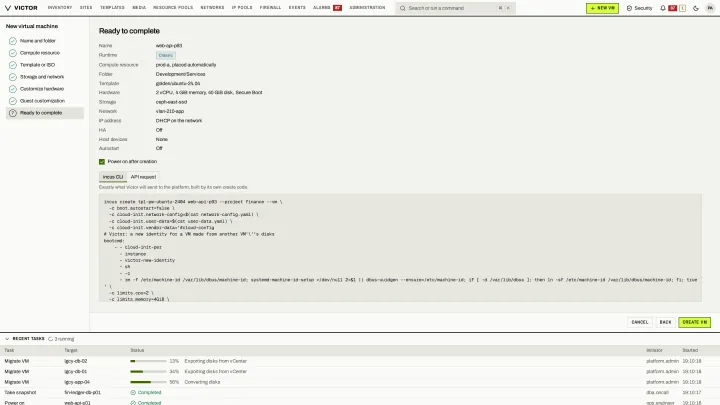This screenshot has height=405, width=720.
Task: Open the Templates menu
Action: (x=112, y=8)
